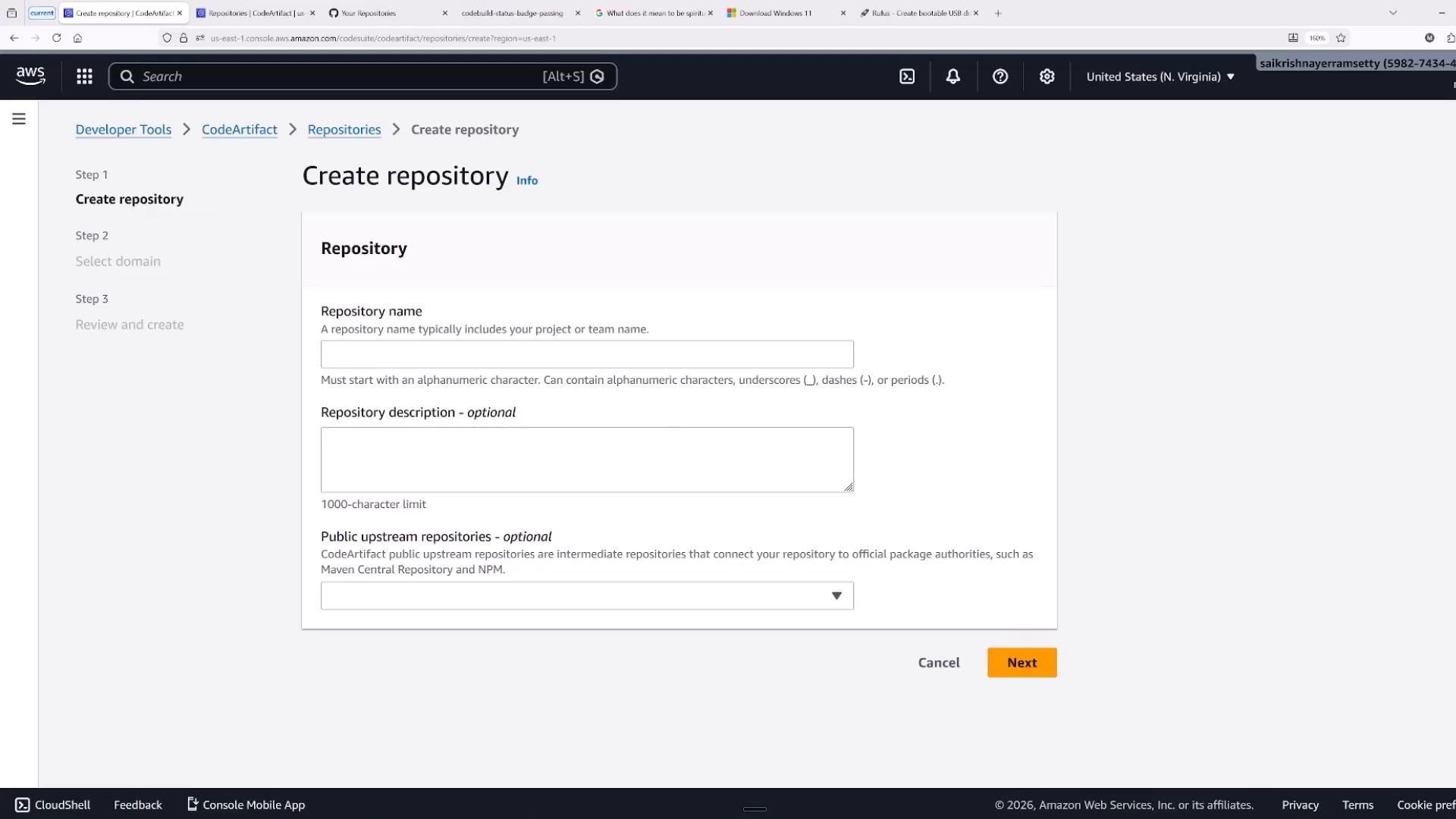Expand the left navigation hamburger menu
1456x819 pixels.
click(19, 119)
